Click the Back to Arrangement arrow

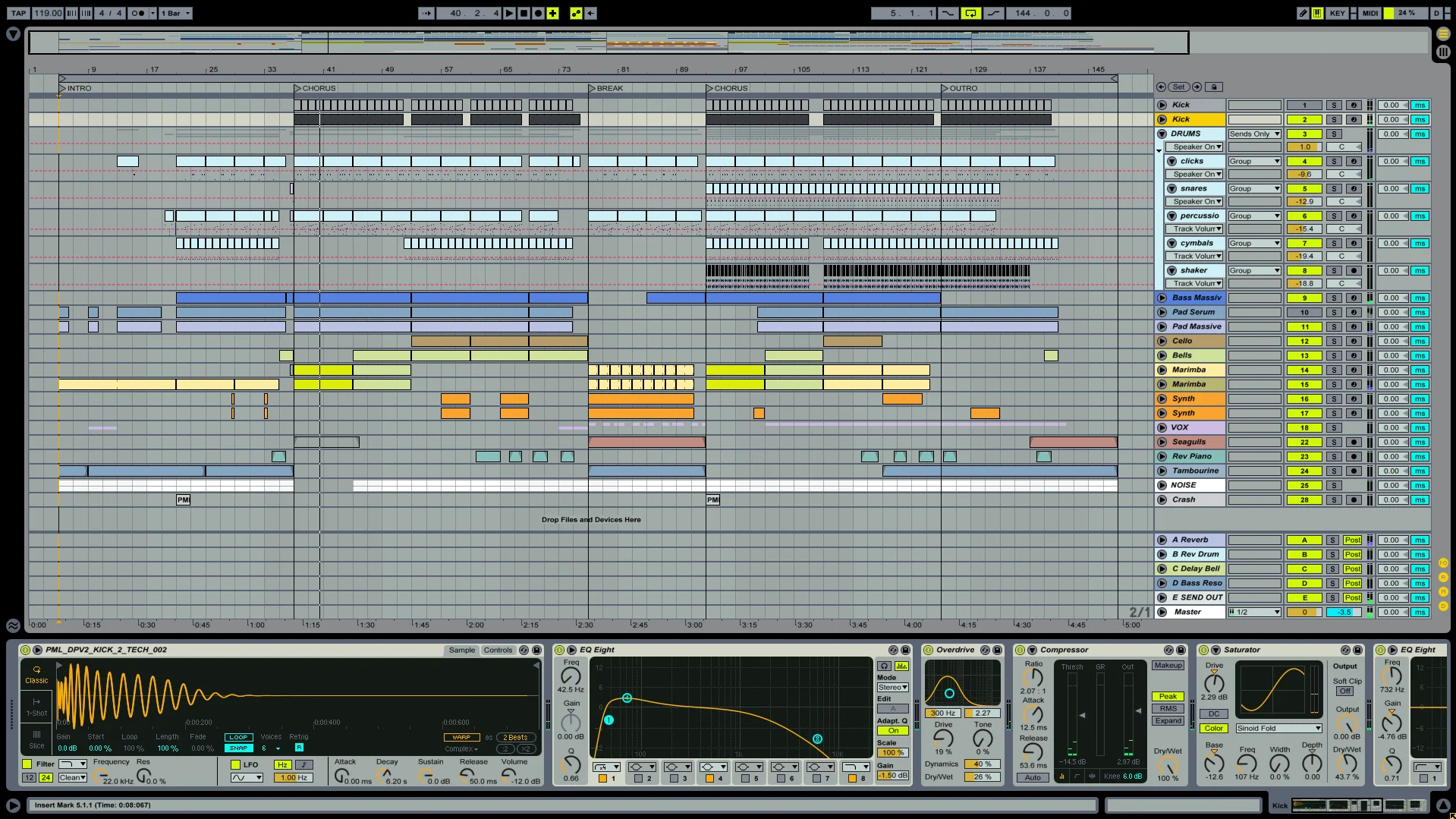[590, 13]
